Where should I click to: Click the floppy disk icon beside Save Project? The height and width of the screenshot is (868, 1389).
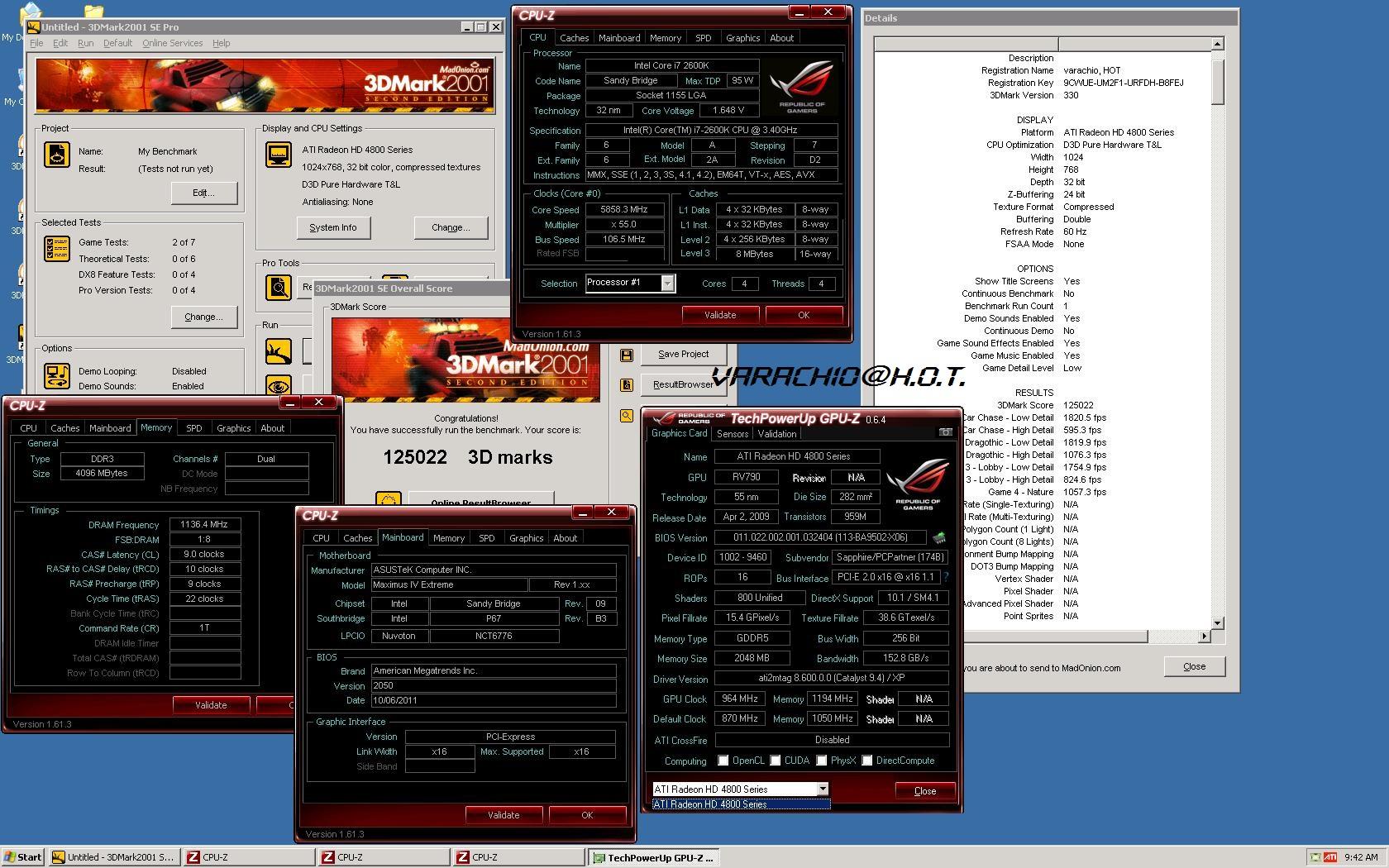[626, 355]
